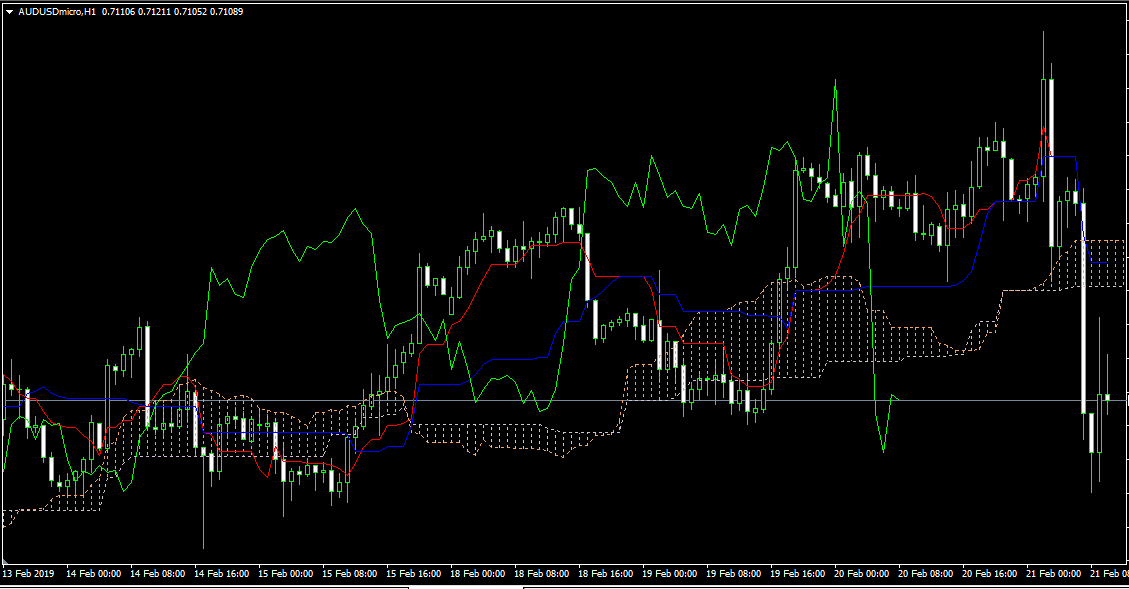This screenshot has height=589, width=1129.
Task: Select the 19 Feb 00:00 time axis label
Action: coord(669,574)
